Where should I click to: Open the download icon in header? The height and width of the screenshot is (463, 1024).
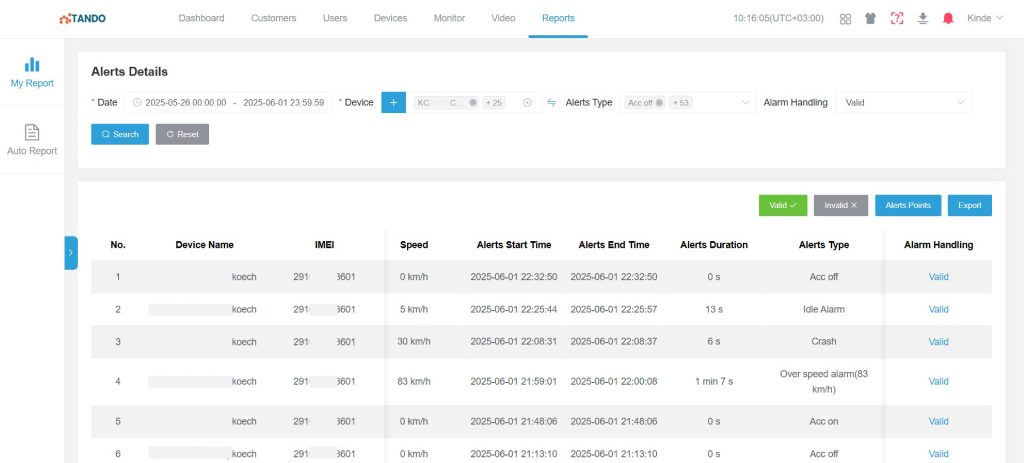pyautogui.click(x=922, y=18)
